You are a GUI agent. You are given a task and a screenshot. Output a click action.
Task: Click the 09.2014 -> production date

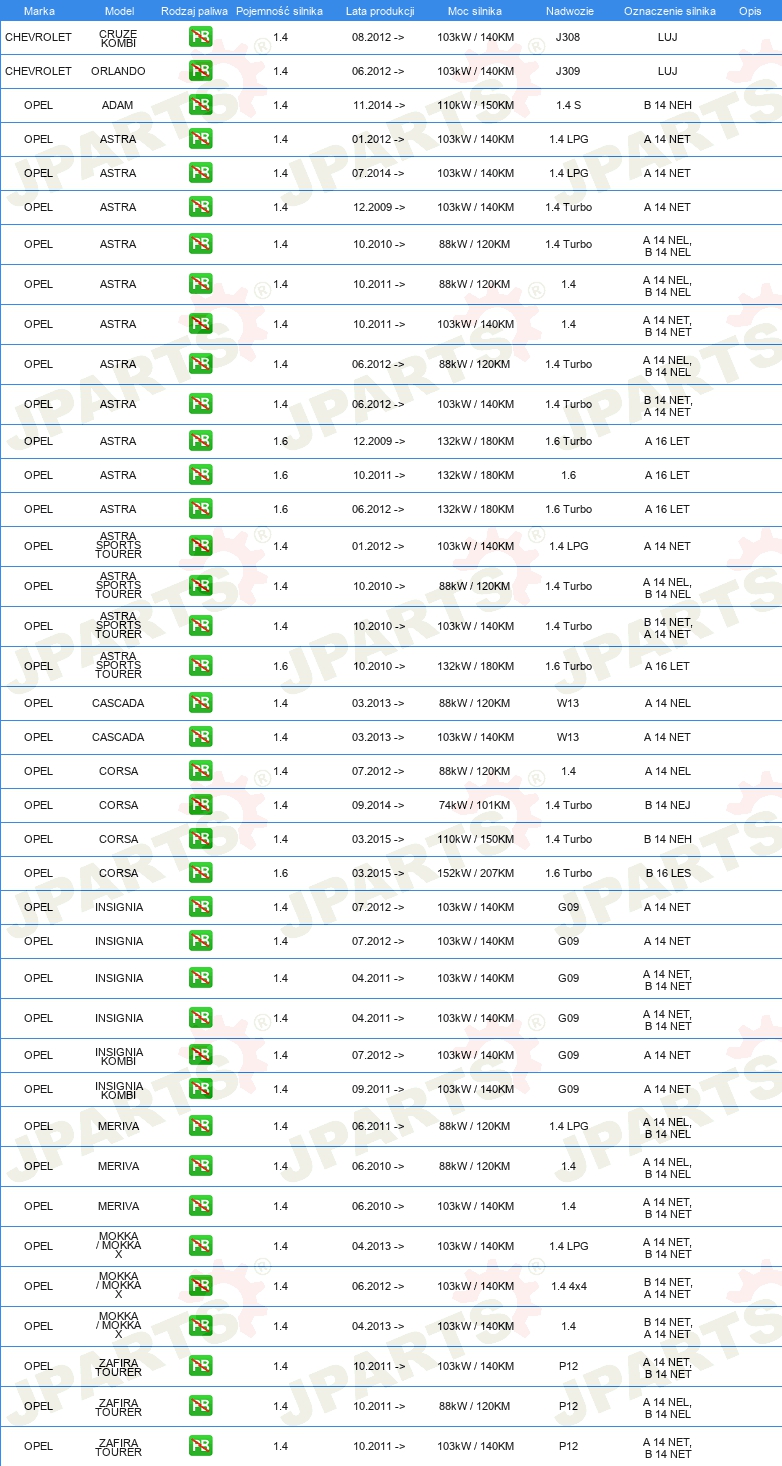[379, 805]
